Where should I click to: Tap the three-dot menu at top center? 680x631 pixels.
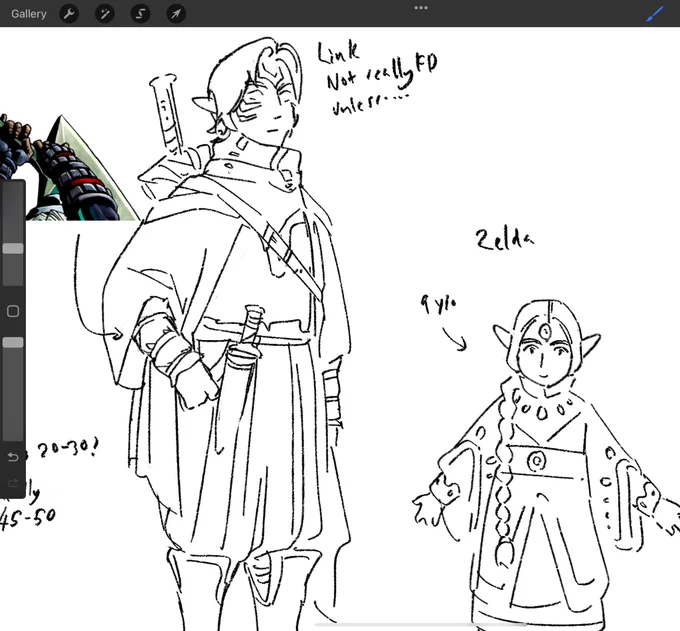coord(421,7)
